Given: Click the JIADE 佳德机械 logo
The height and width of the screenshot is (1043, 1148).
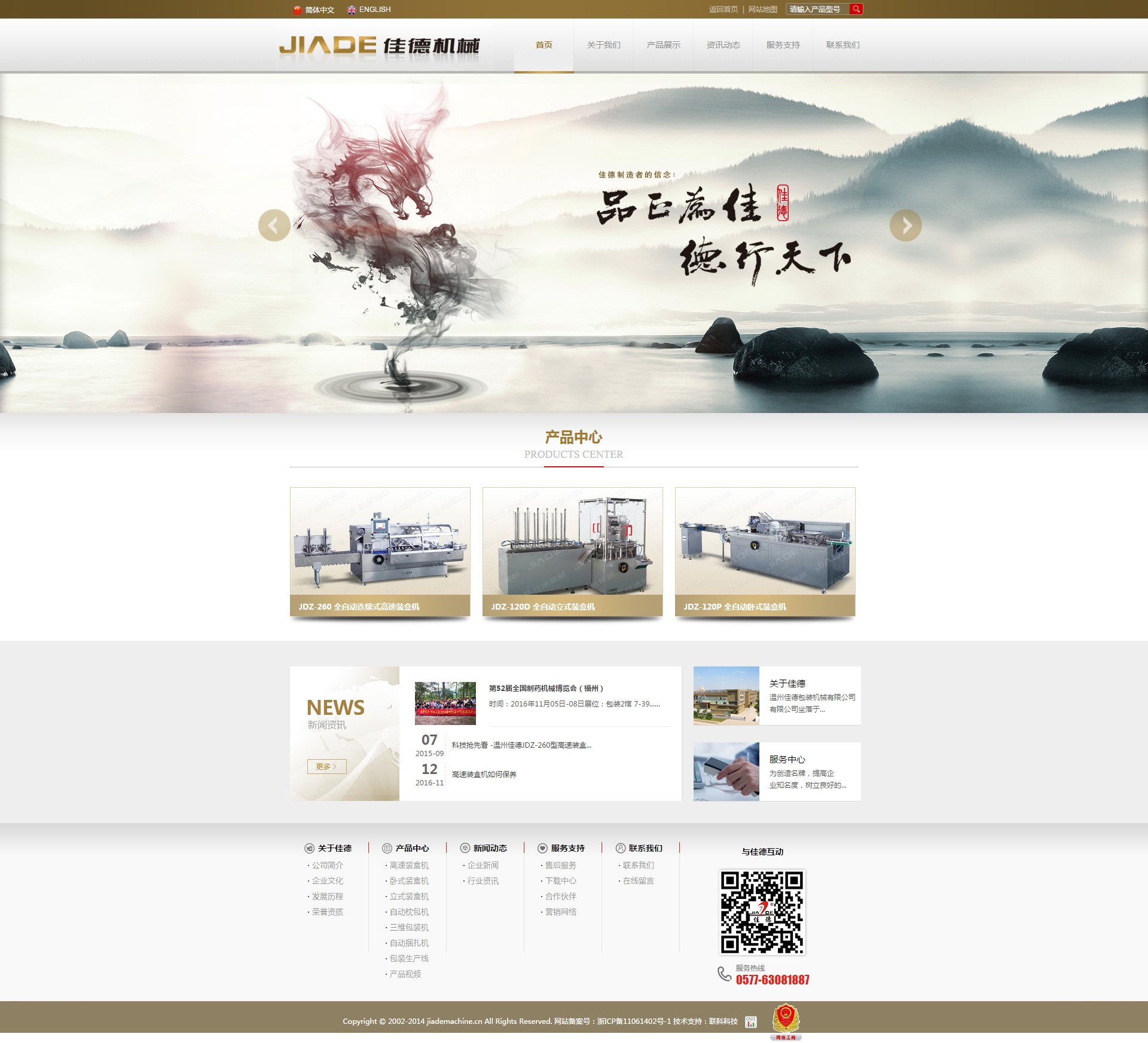Looking at the screenshot, I should [379, 45].
